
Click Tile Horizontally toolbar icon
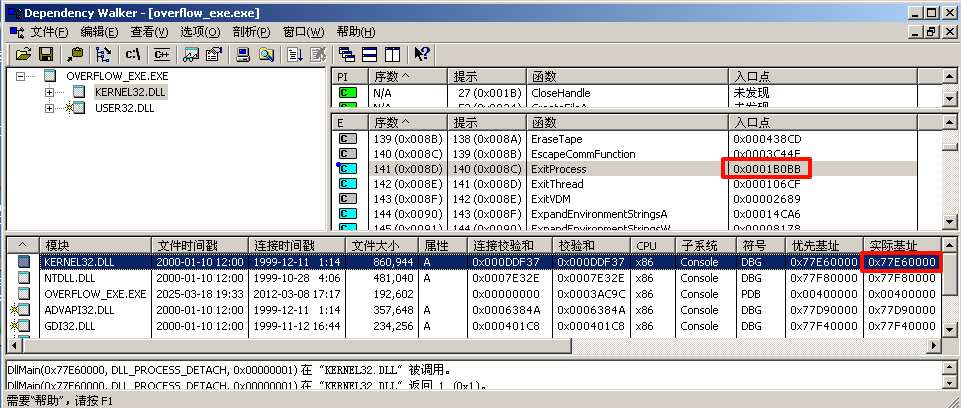click(x=370, y=55)
